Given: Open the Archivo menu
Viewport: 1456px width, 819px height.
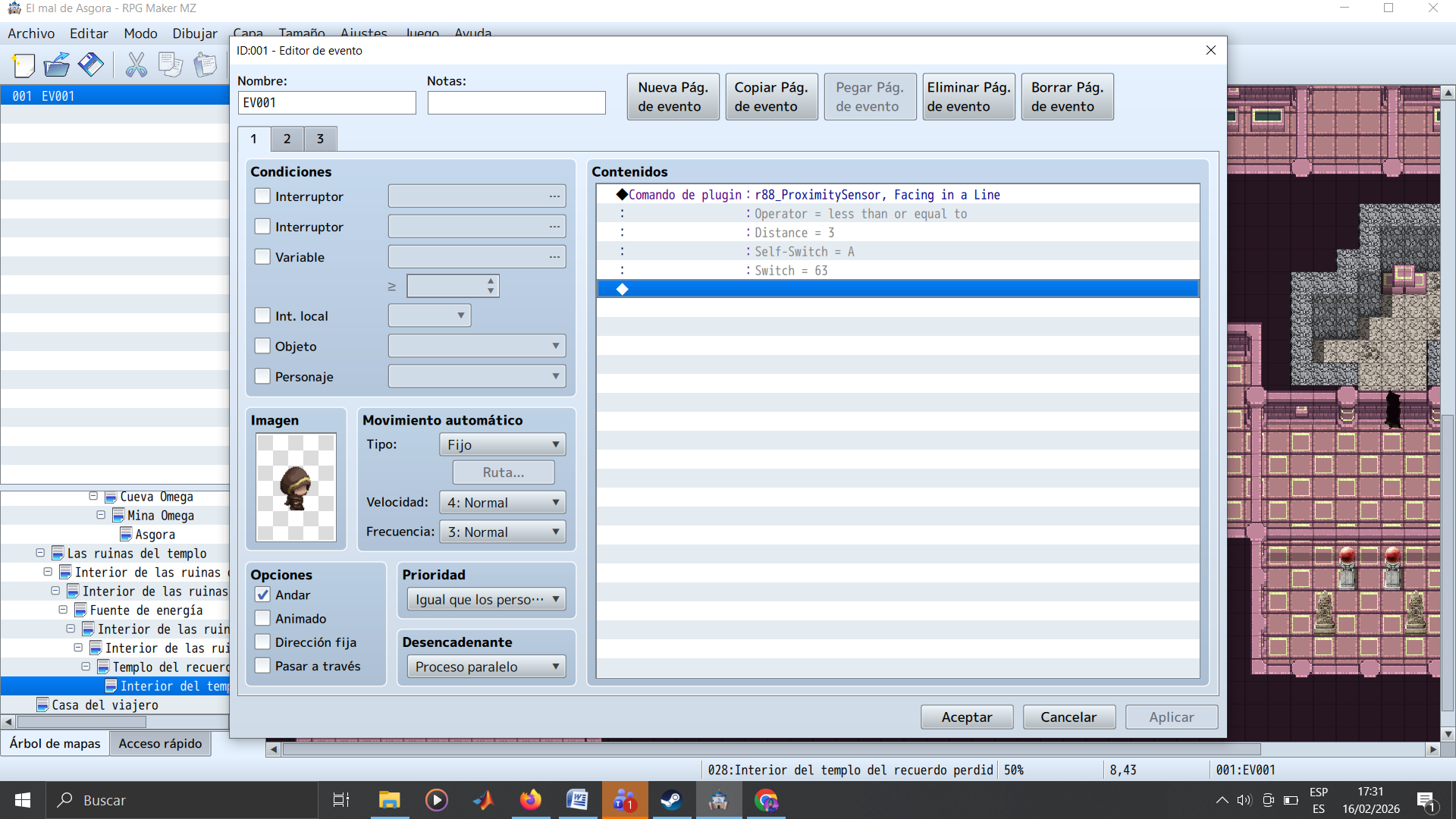Looking at the screenshot, I should coord(31,33).
